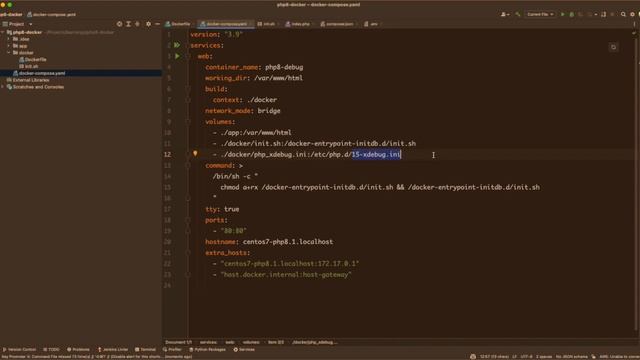The image size is (640, 360).
Task: Switch to the index.php editor tab
Action: tap(299, 24)
